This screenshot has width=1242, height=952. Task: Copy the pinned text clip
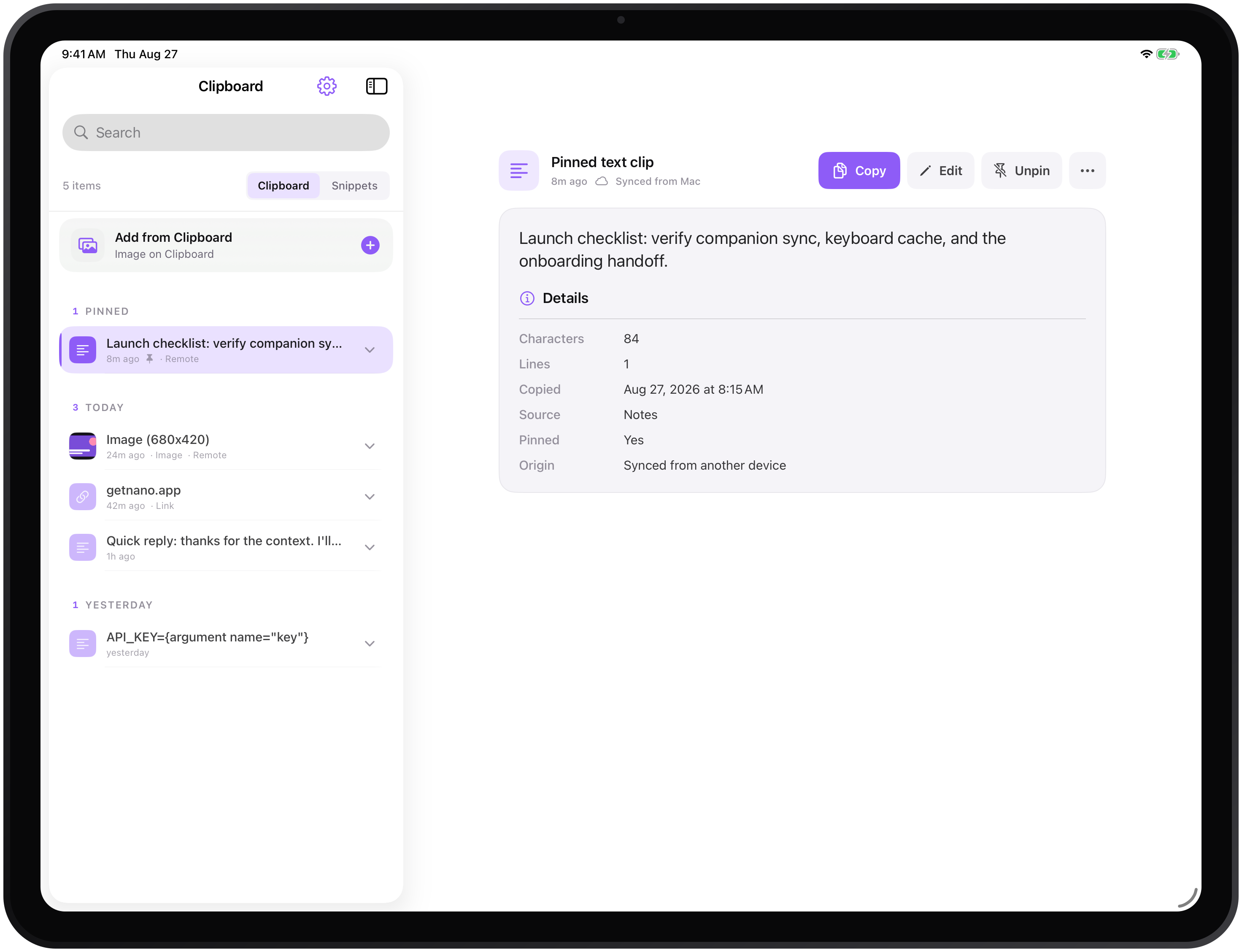point(859,170)
